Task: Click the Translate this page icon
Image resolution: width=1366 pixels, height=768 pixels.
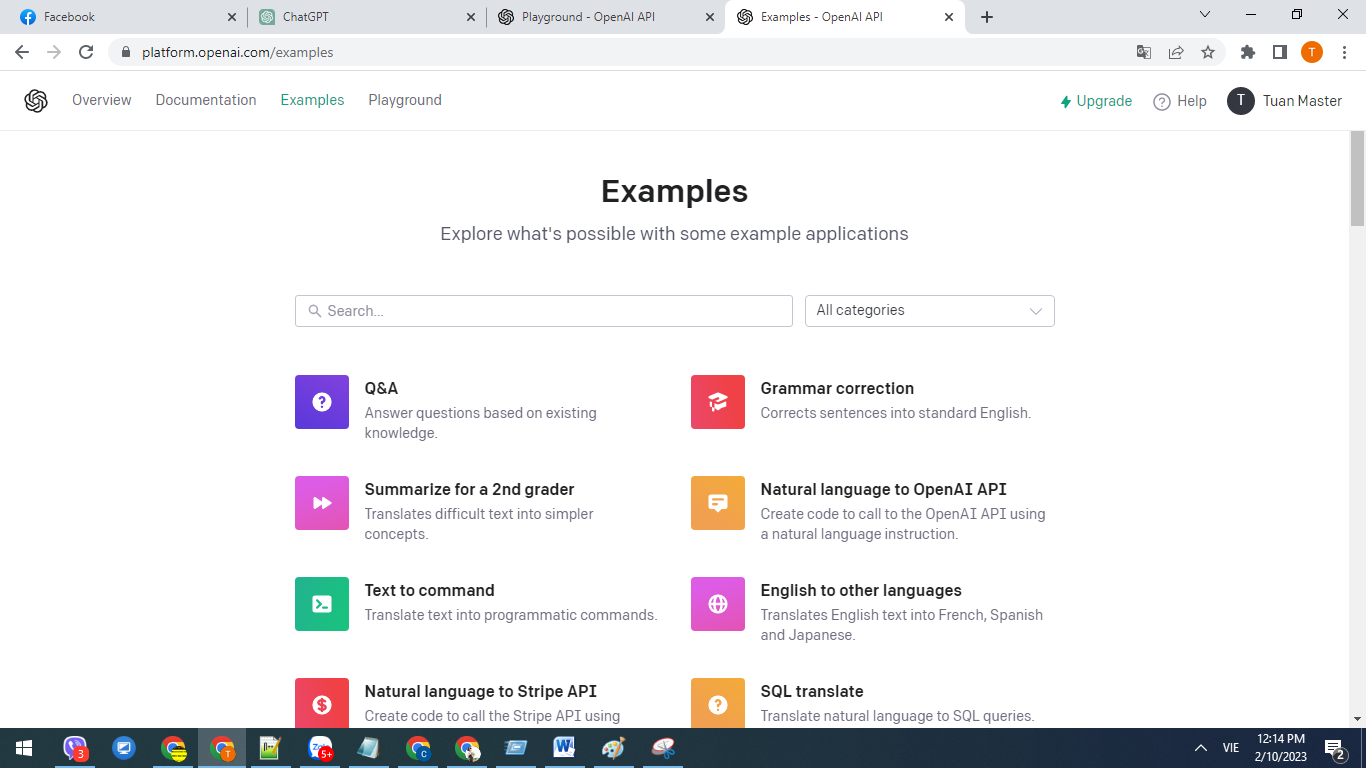Action: tap(1144, 52)
